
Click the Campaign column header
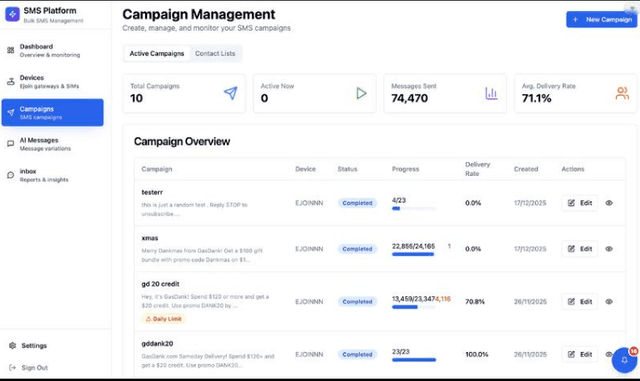(157, 169)
